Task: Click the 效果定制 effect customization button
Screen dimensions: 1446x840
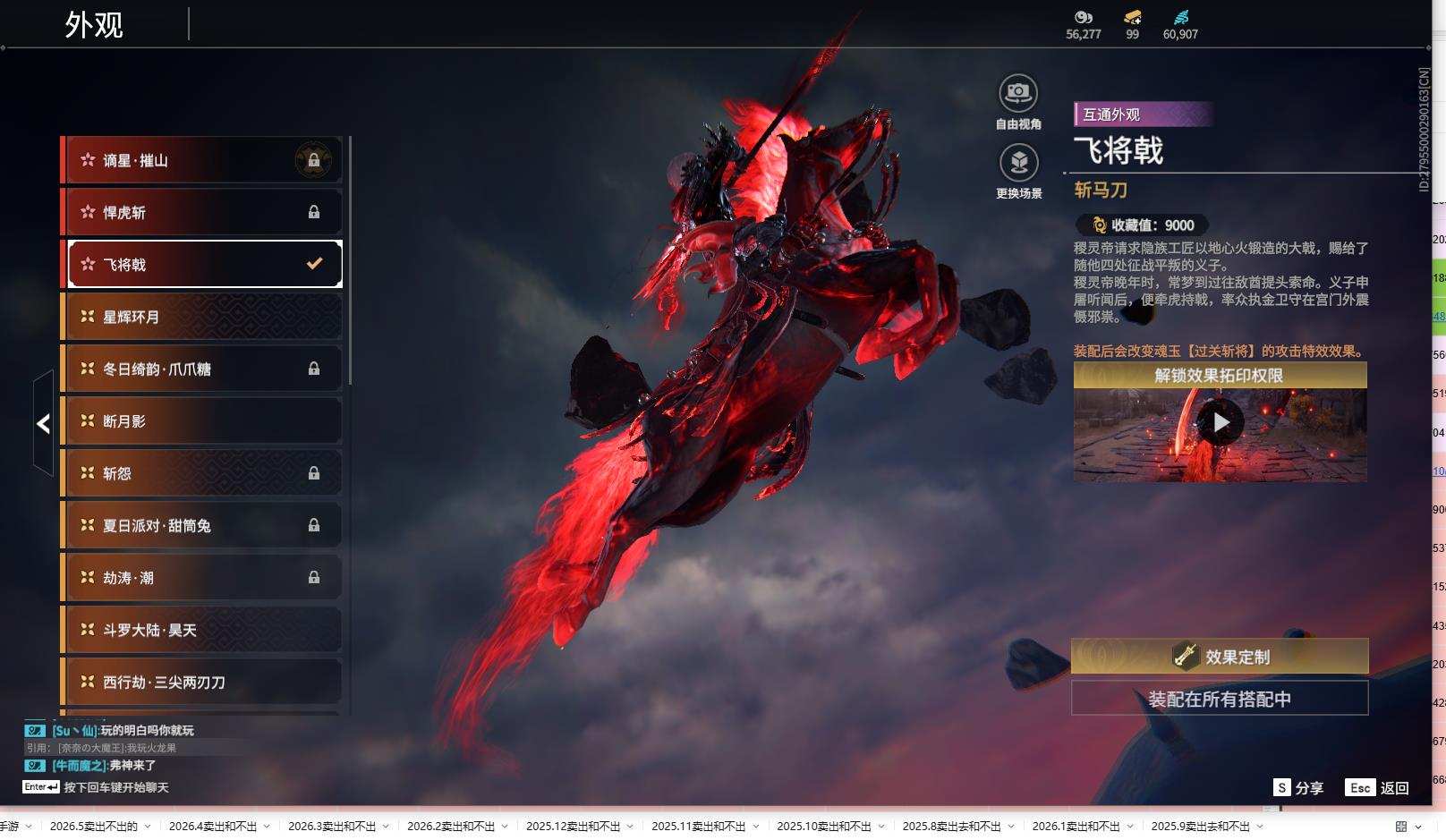Action: [1220, 657]
